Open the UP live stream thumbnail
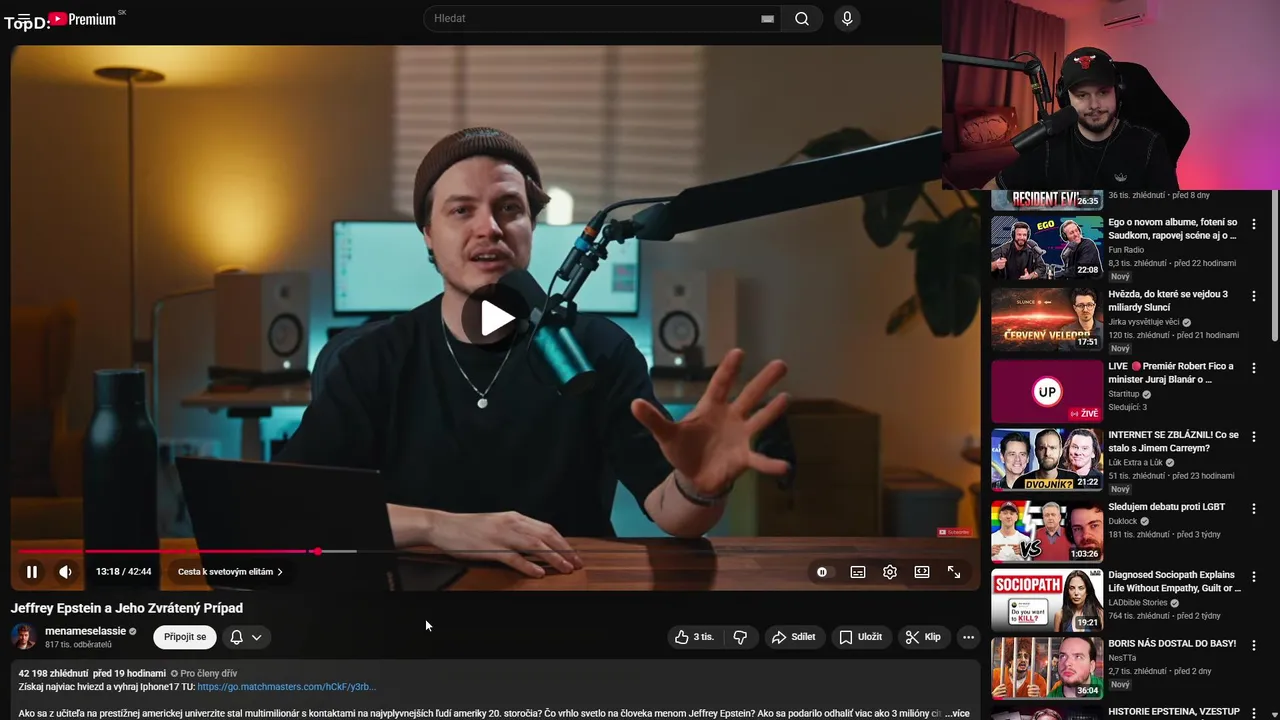1280x720 pixels. (x=1047, y=391)
